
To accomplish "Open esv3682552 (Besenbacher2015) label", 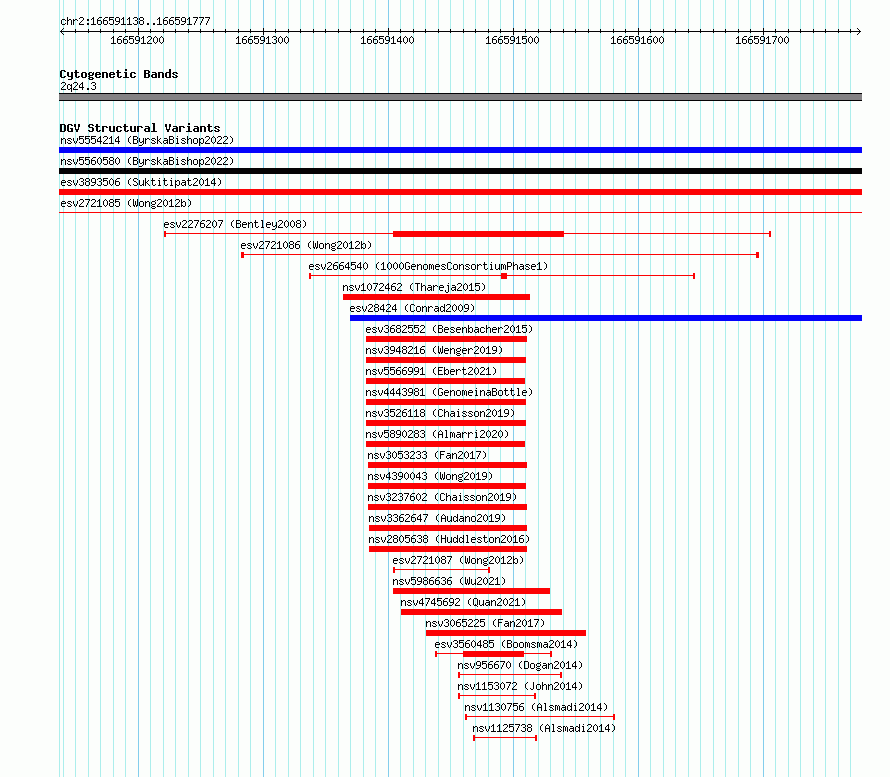I will coord(449,329).
